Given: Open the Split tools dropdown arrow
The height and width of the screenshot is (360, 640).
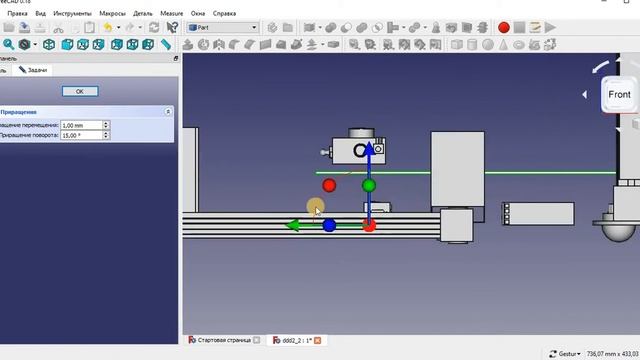Looking at the screenshot, I should [x=425, y=27].
